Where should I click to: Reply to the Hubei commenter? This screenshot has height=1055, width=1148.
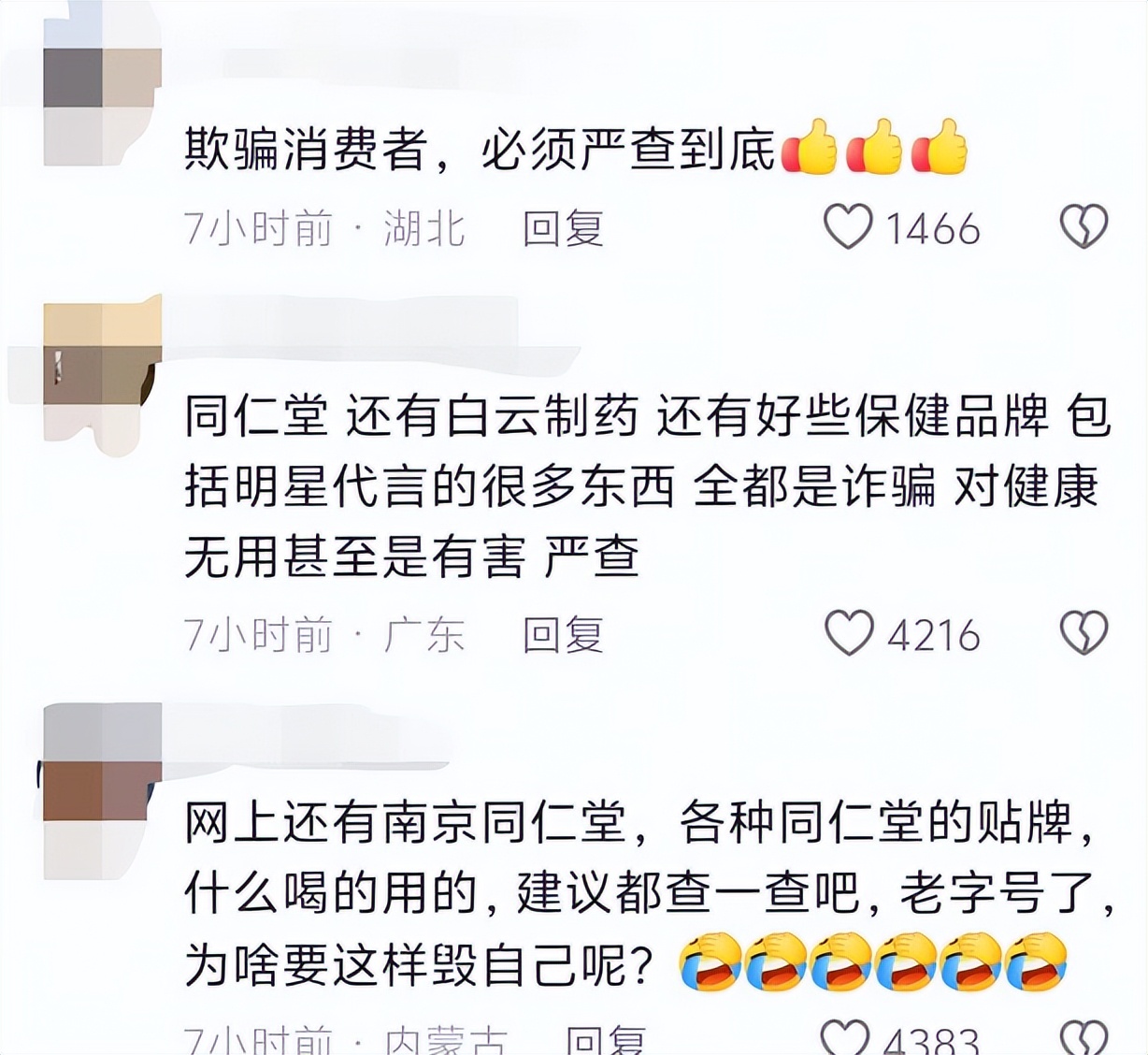564,228
